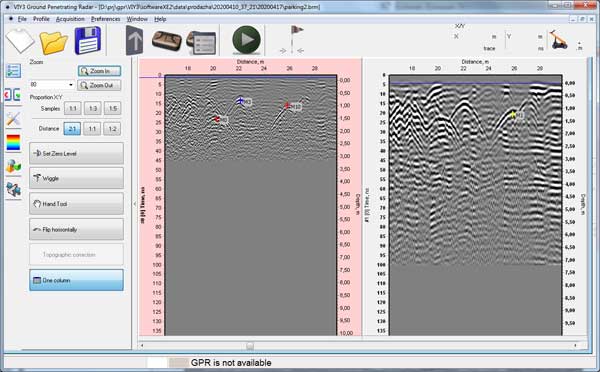The width and height of the screenshot is (600, 372).
Task: Click the yellow marker on right radargram
Action: point(513,114)
